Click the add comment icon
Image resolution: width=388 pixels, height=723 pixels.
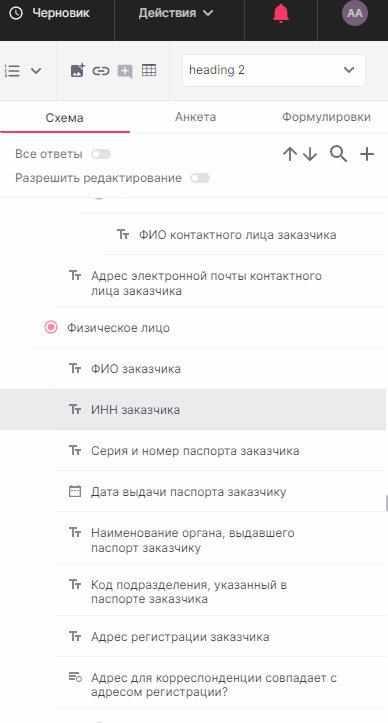[x=125, y=71]
